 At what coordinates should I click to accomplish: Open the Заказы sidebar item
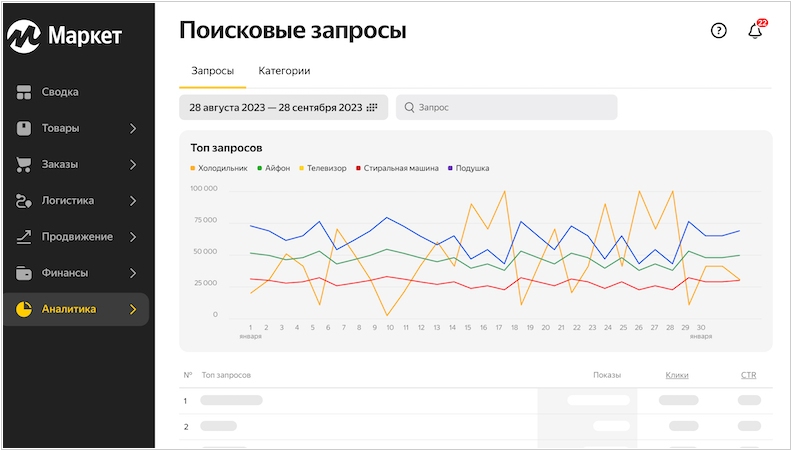[76, 164]
